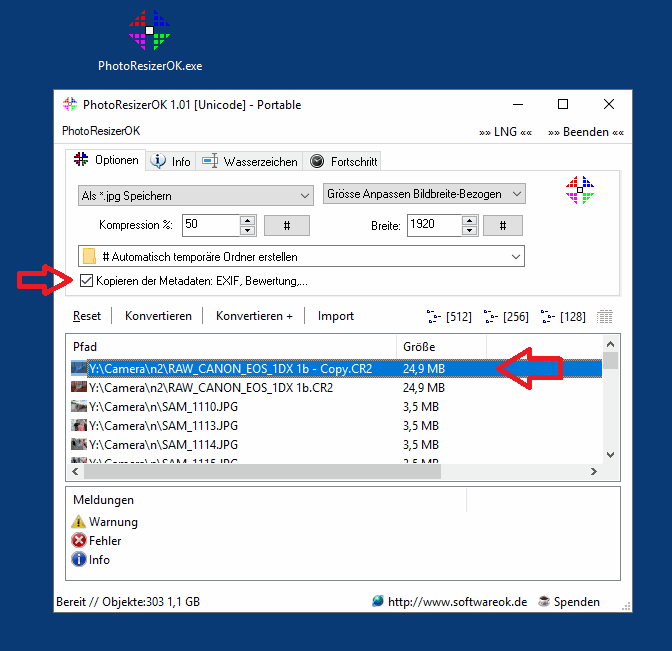Click thumbnail of SAM_1110.JPG row
This screenshot has width=672, height=651.
(79, 406)
